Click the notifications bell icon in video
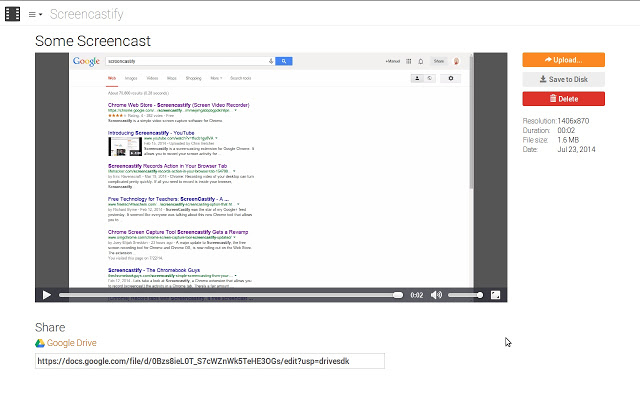 tap(421, 61)
